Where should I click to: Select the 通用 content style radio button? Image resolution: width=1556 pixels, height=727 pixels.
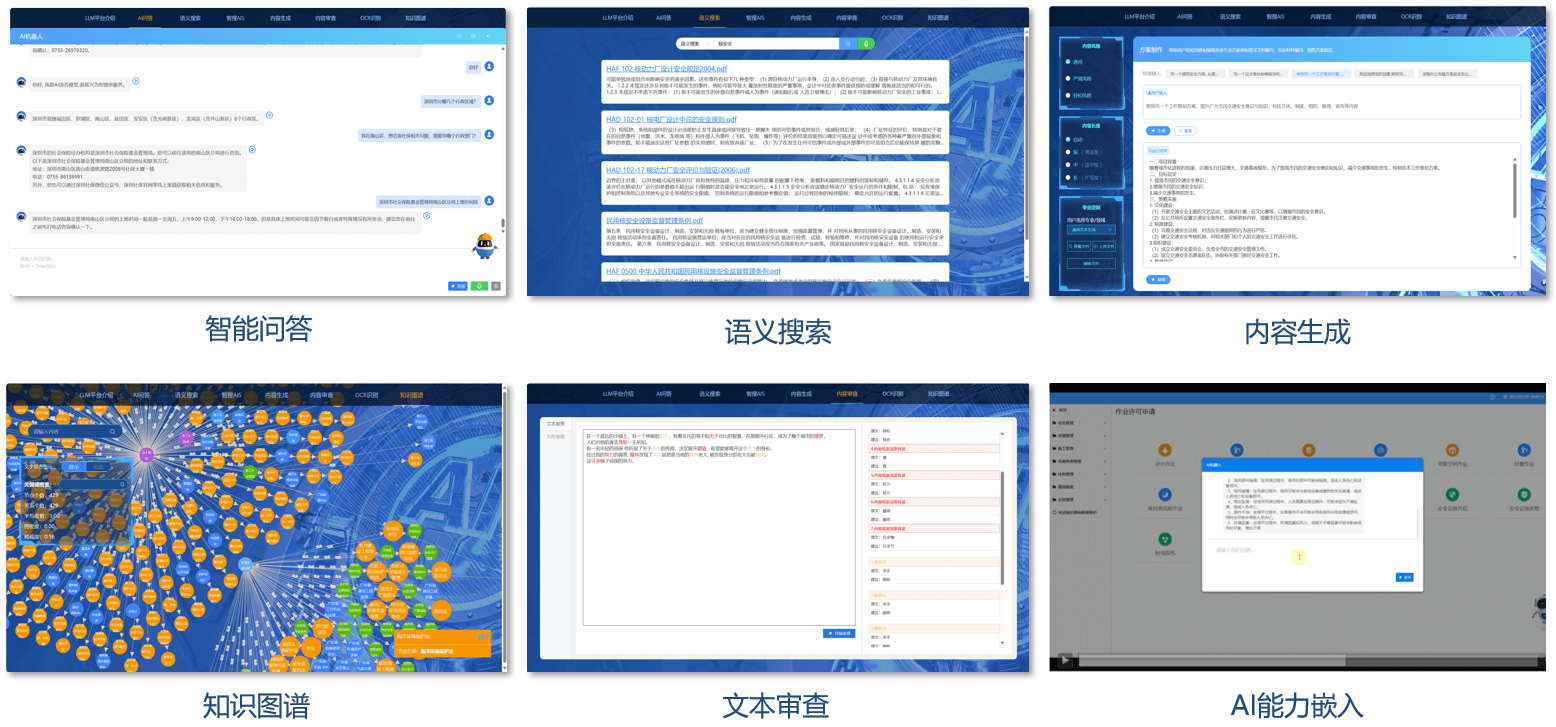[x=1068, y=61]
